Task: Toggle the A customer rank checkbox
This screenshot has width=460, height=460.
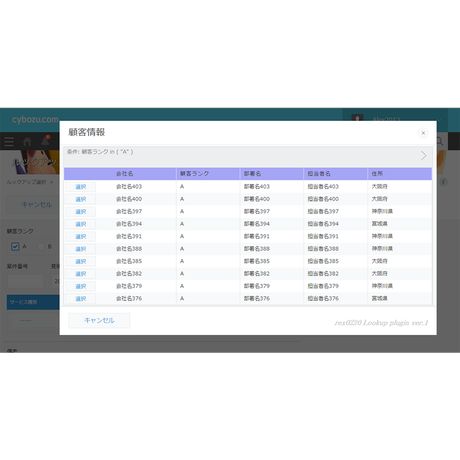Action: click(x=15, y=247)
